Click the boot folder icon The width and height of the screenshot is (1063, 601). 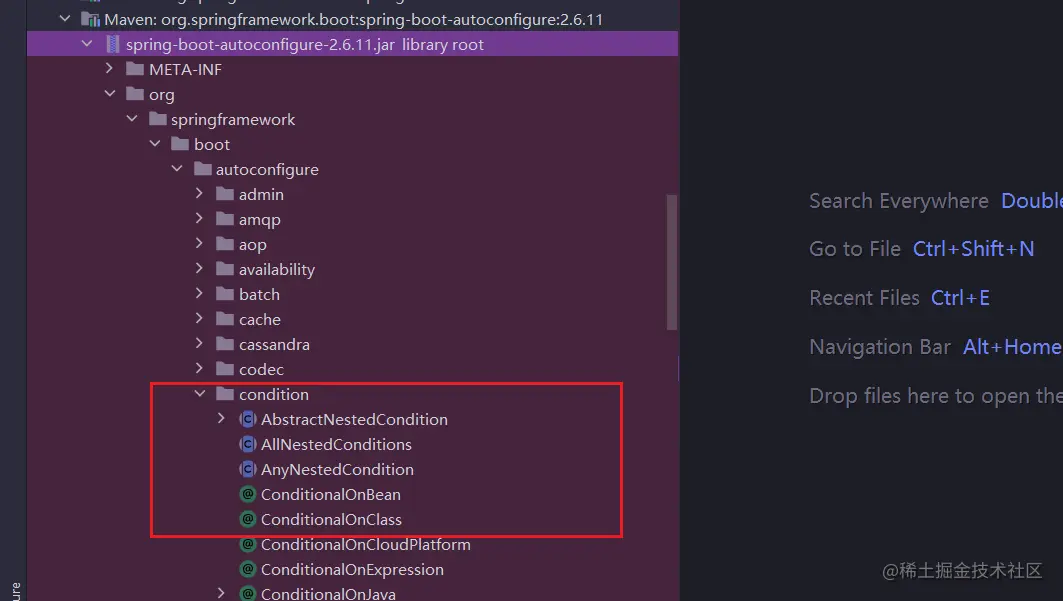[180, 144]
